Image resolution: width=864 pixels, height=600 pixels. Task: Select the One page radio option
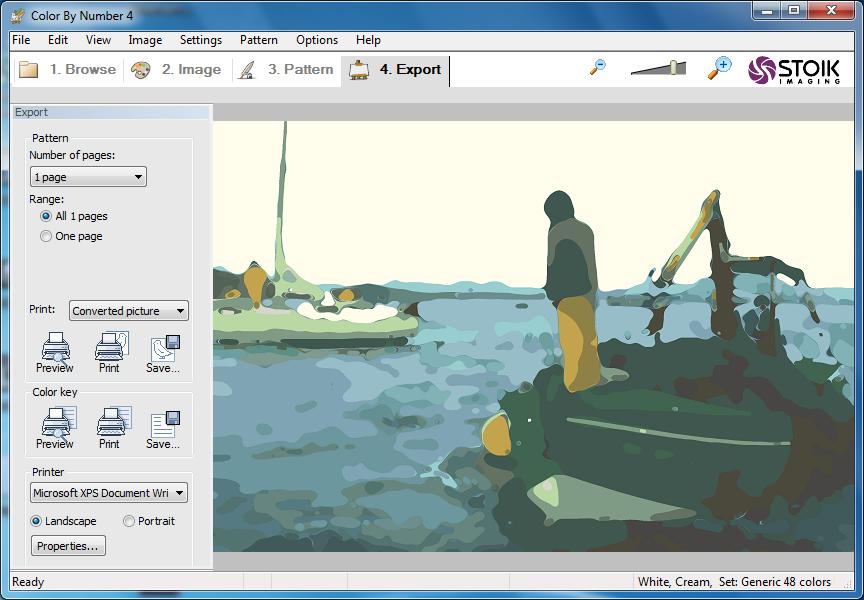pyautogui.click(x=46, y=236)
